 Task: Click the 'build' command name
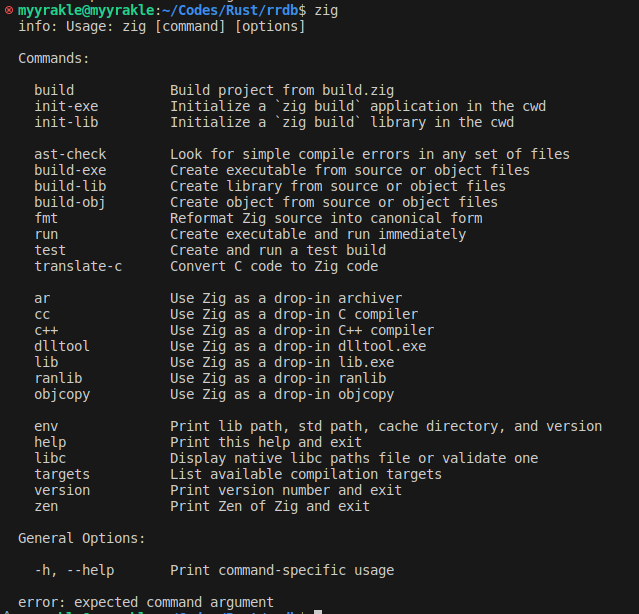pos(54,90)
